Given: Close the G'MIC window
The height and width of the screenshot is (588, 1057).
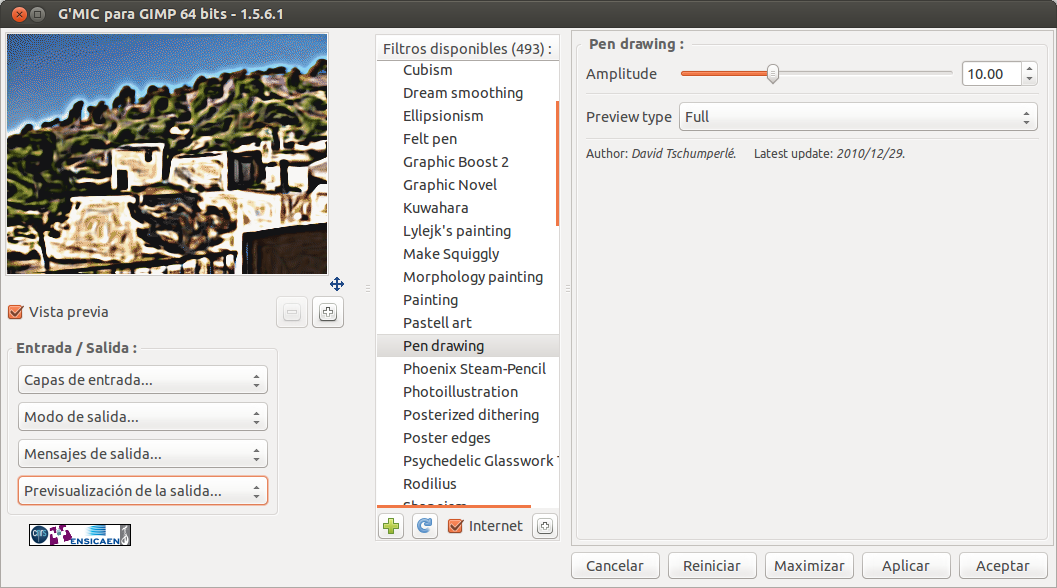Looking at the screenshot, I should coord(20,13).
